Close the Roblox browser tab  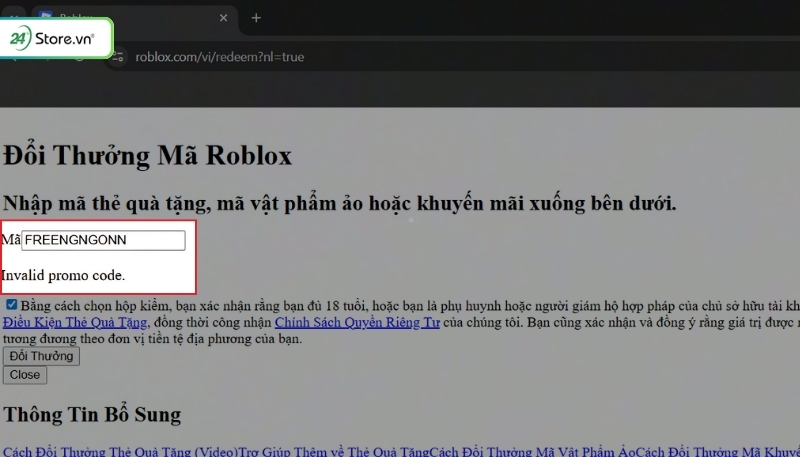(224, 18)
